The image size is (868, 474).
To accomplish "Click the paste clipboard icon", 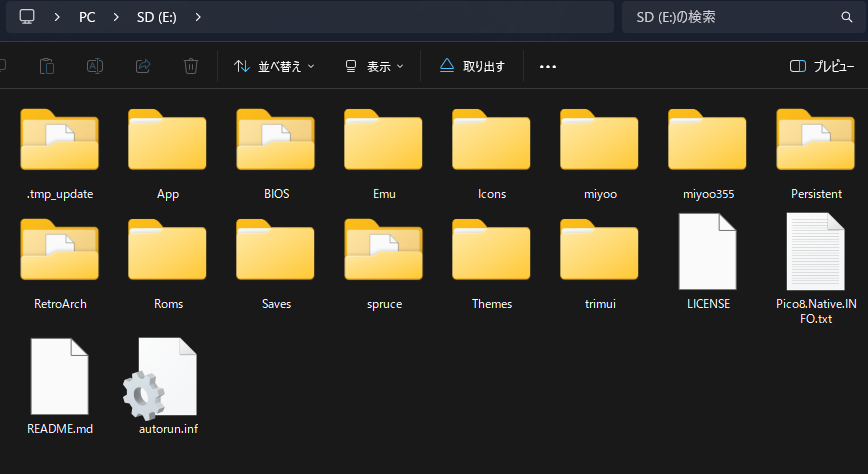I will point(47,66).
